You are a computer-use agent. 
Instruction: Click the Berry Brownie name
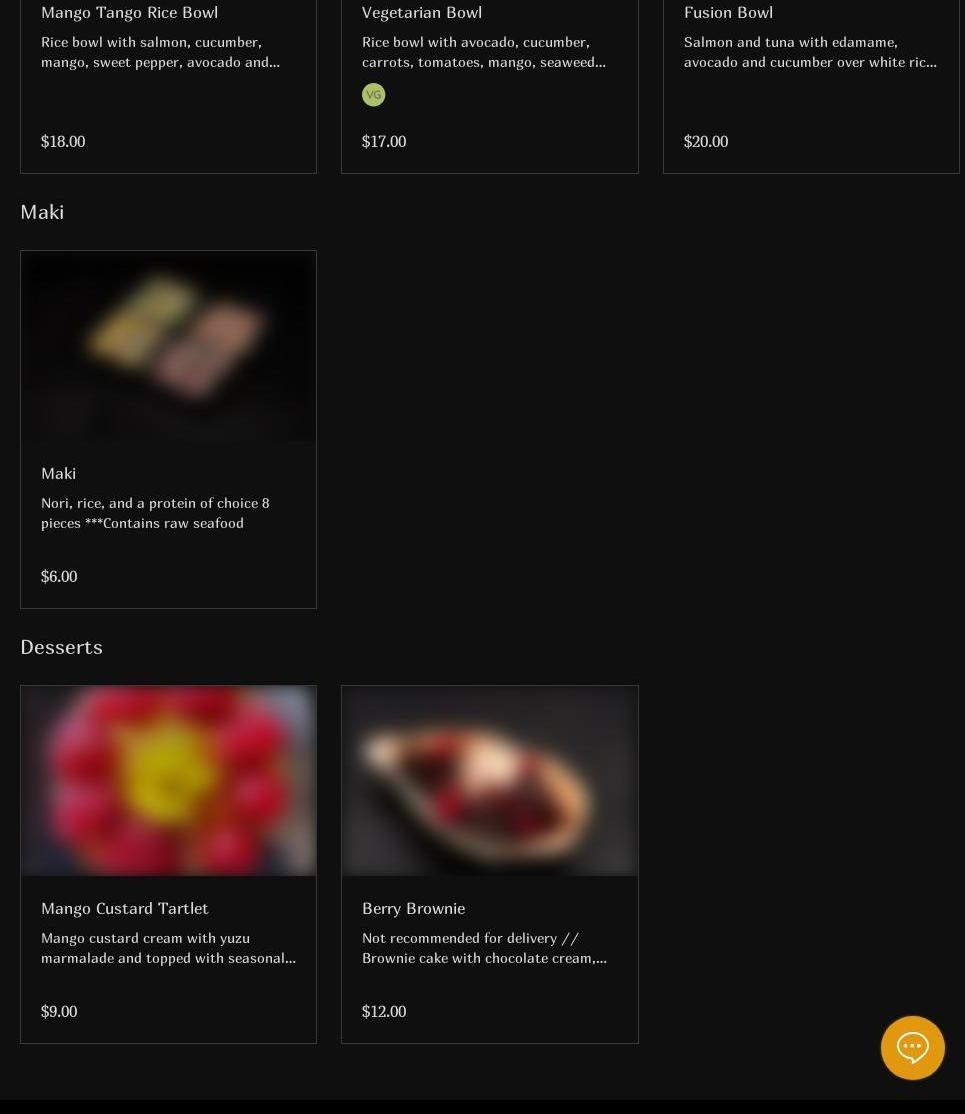pyautogui.click(x=414, y=908)
